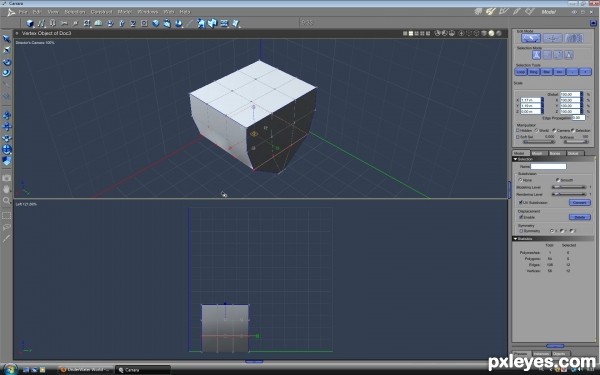This screenshot has height=375, width=600.
Task: Select the cube primitive tool in top toolbar
Action: [29, 24]
